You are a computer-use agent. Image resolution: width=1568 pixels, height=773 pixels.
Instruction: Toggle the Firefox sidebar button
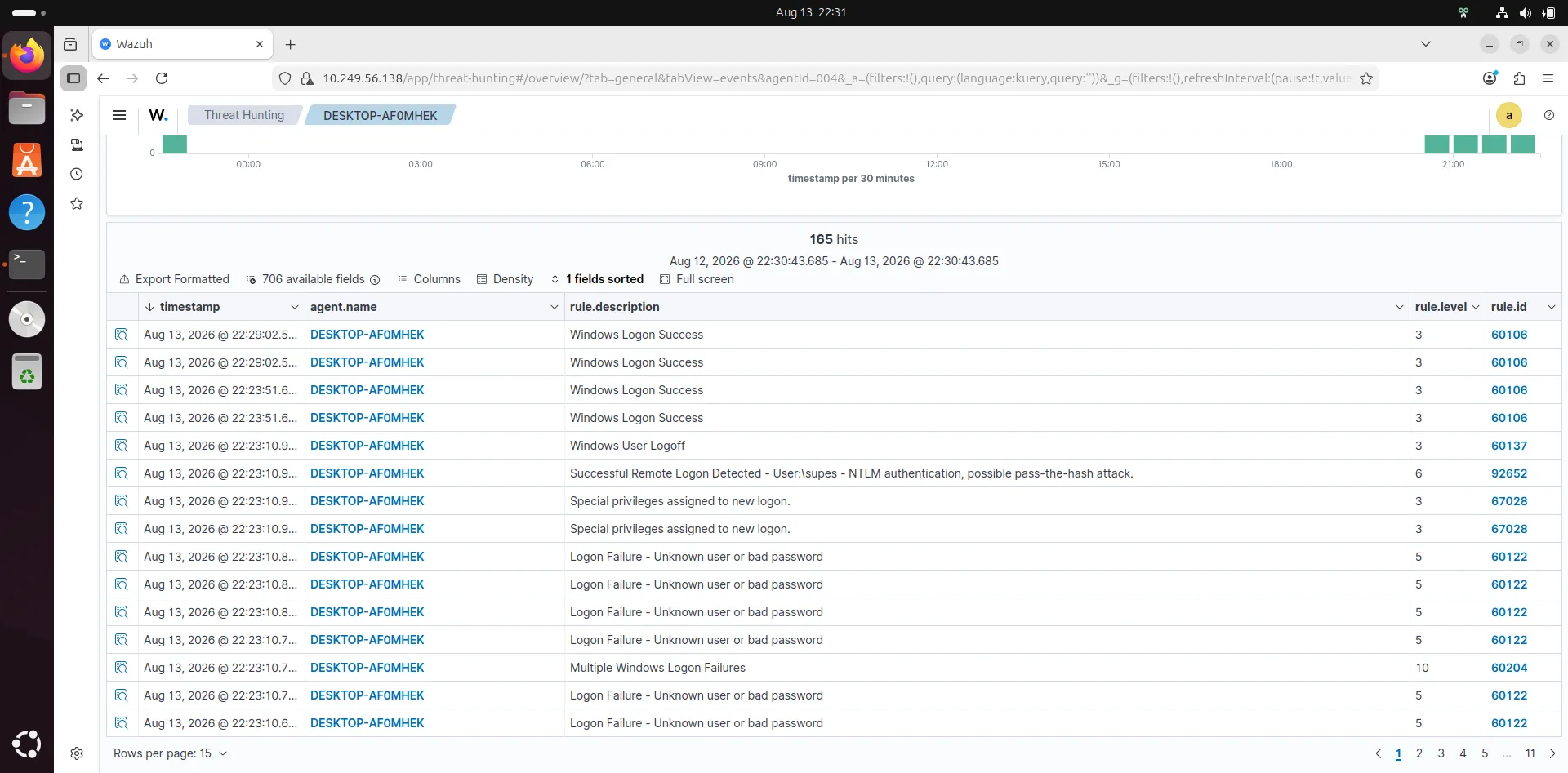tap(73, 78)
